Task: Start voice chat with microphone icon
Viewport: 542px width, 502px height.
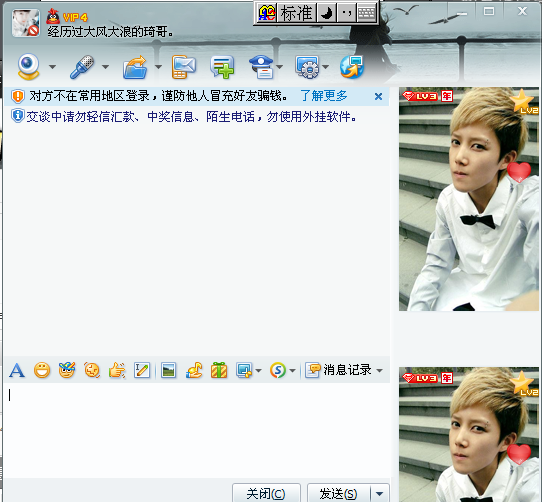Action: click(82, 66)
